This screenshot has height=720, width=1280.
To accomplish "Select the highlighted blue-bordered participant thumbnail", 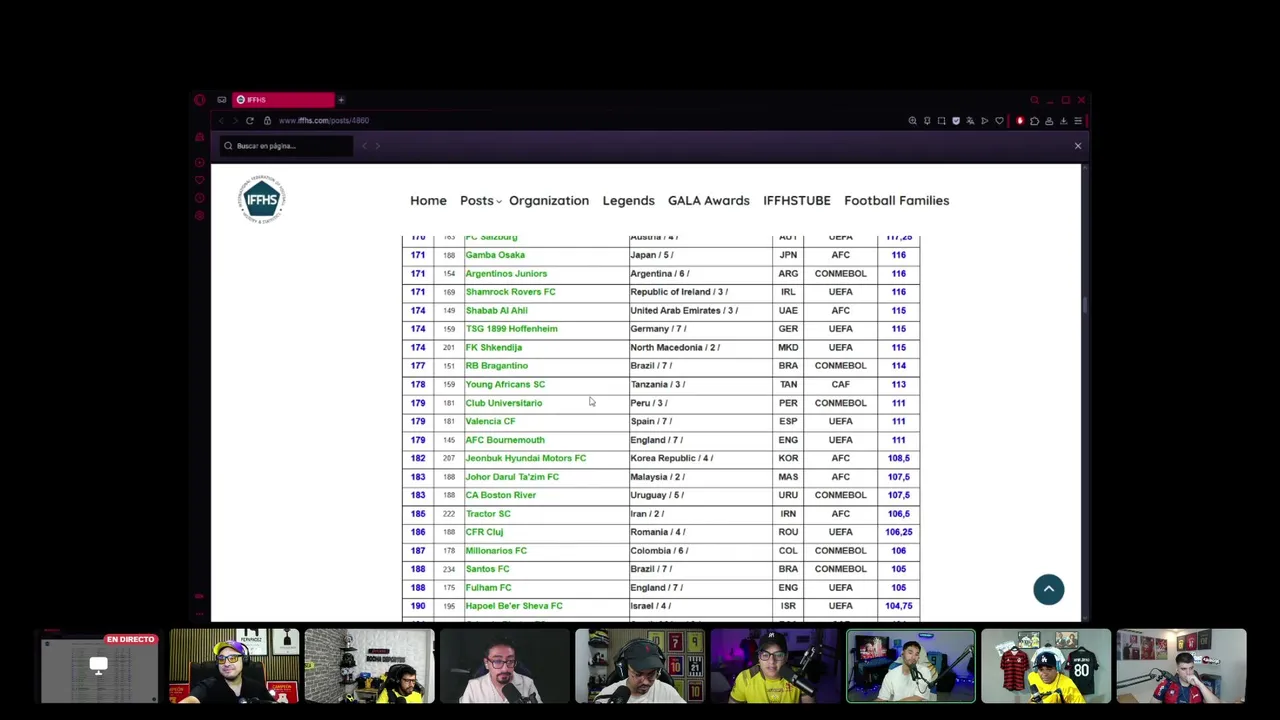I will 911,666.
